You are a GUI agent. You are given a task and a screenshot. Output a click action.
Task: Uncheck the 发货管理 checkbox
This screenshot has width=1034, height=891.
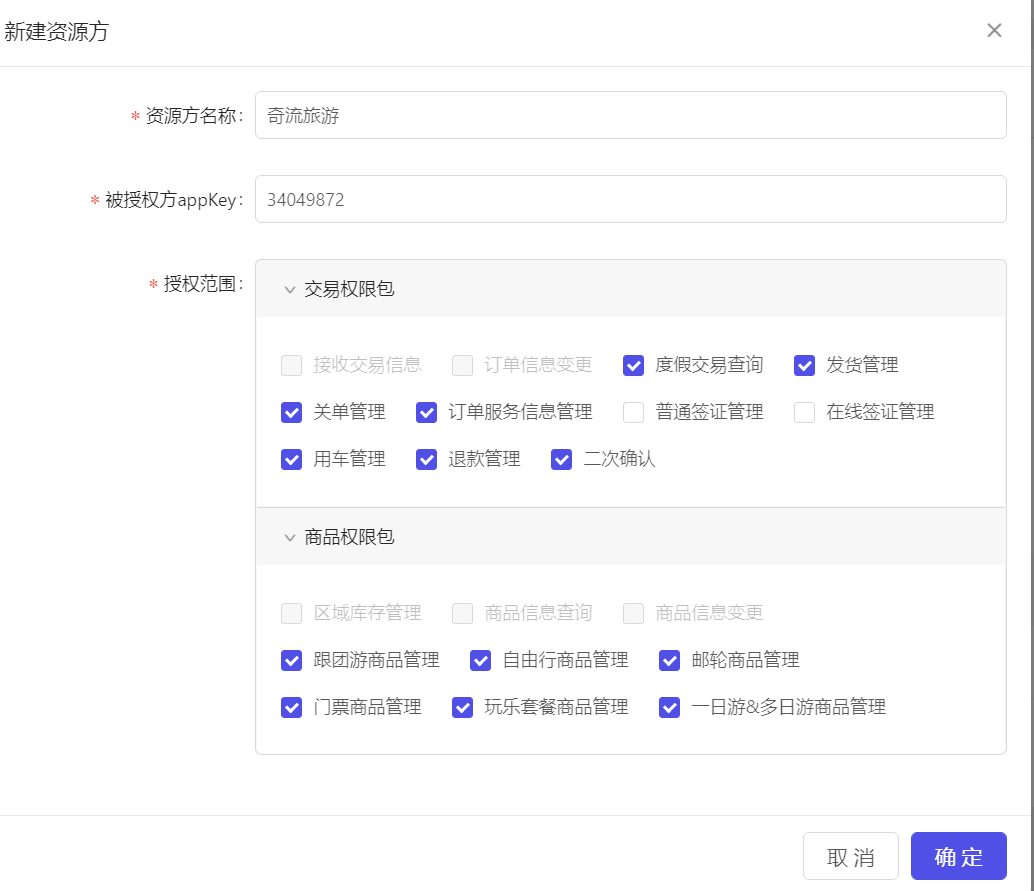(805, 365)
